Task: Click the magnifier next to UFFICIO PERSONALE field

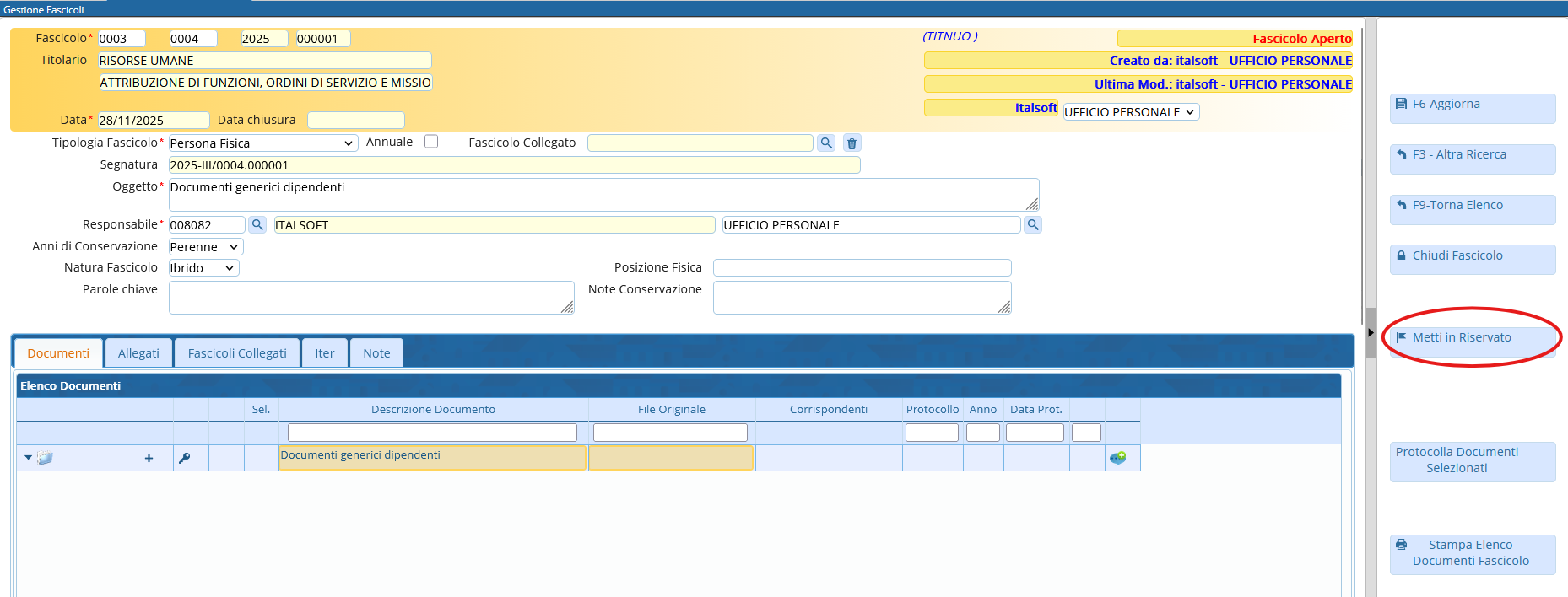Action: (x=1032, y=225)
